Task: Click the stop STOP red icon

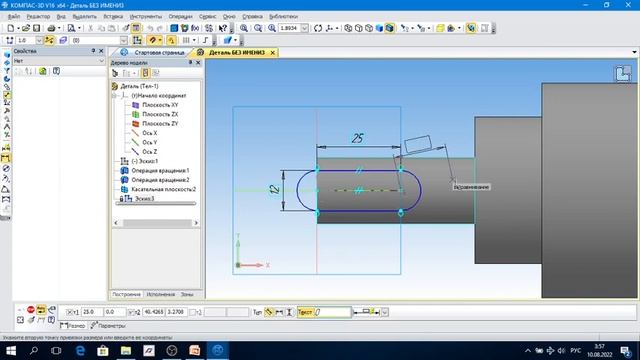Action: [x=31, y=310]
